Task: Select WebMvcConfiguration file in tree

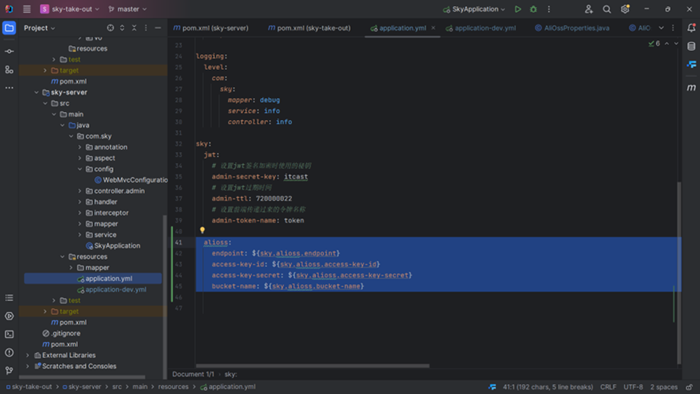Action: [131, 180]
